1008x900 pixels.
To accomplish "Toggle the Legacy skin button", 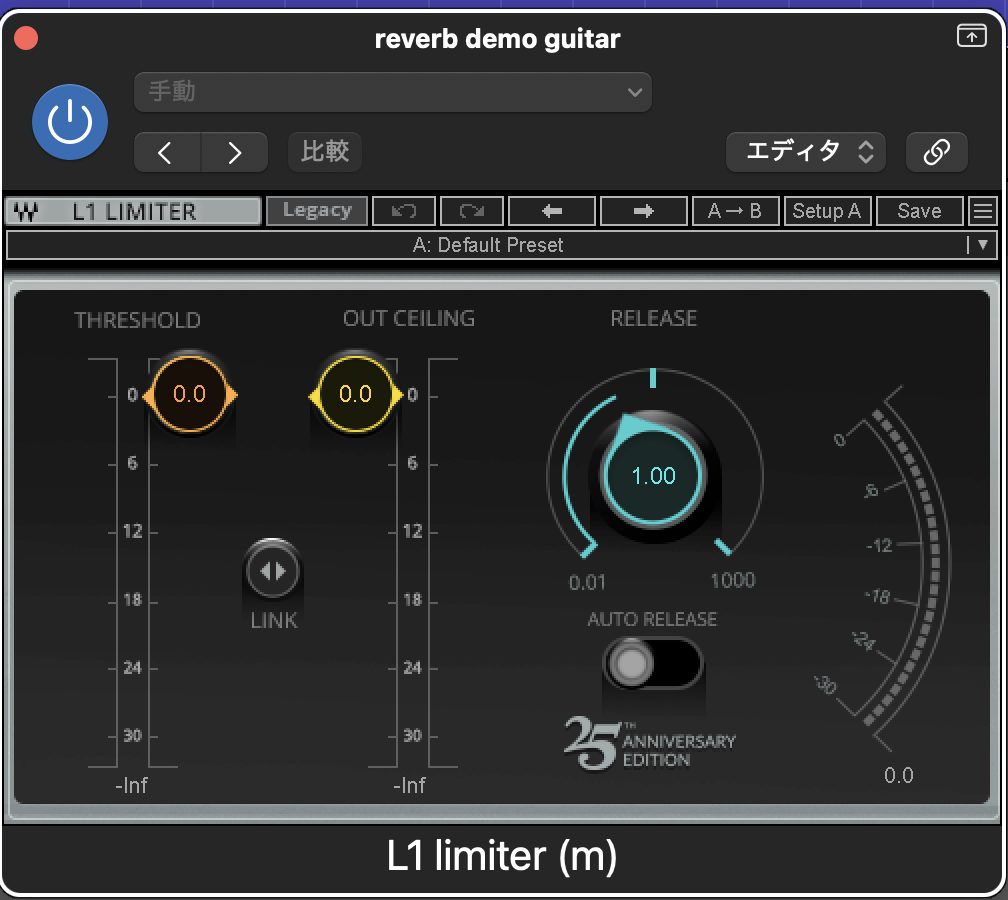I will (x=317, y=211).
